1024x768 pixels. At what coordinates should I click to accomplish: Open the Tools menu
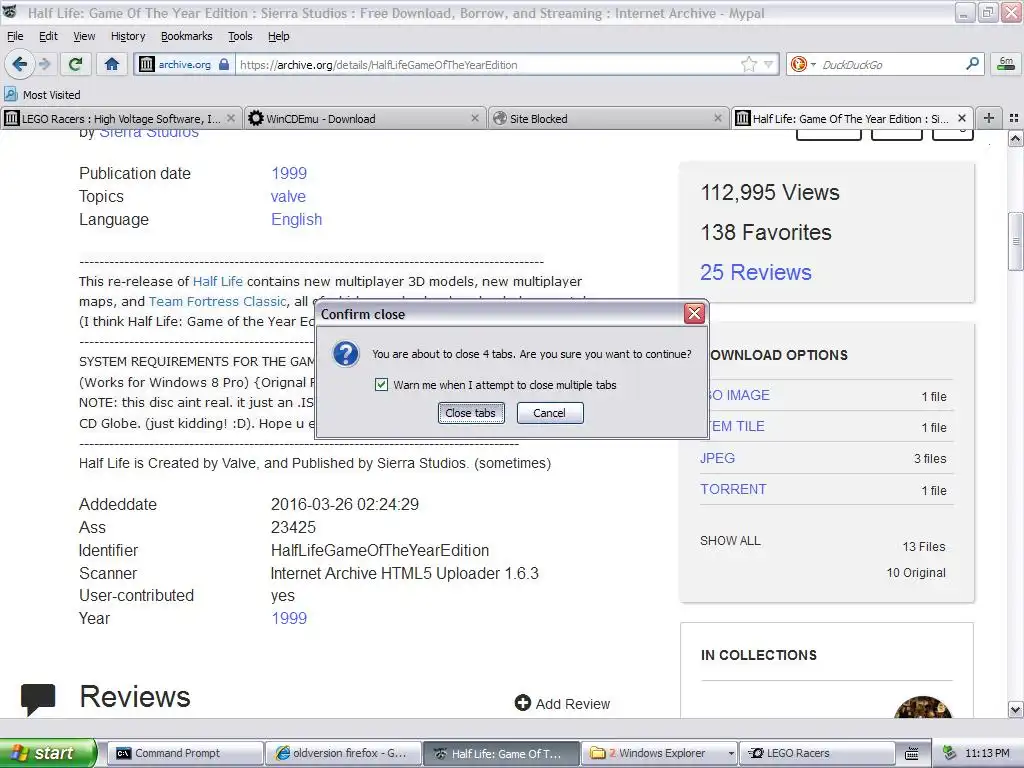click(x=240, y=36)
